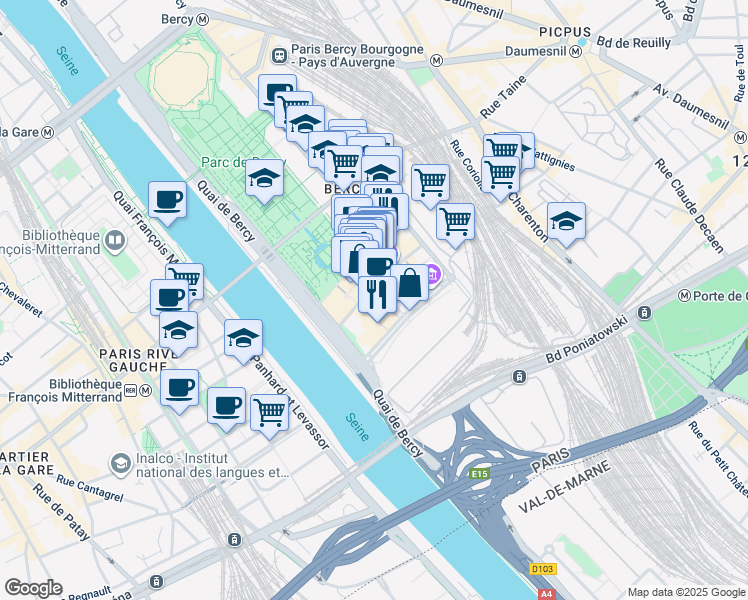748x600 pixels.
Task: Click the café marker next to Bibliothèque François Mitterrand station
Action: click(179, 392)
